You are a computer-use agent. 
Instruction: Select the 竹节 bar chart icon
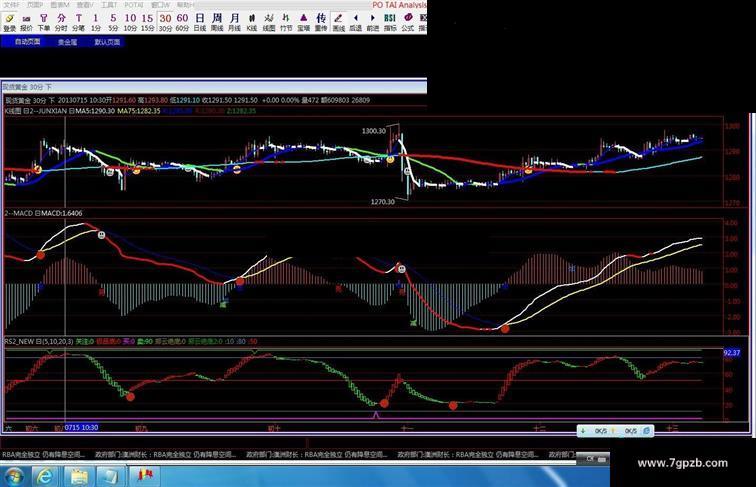coord(286,21)
